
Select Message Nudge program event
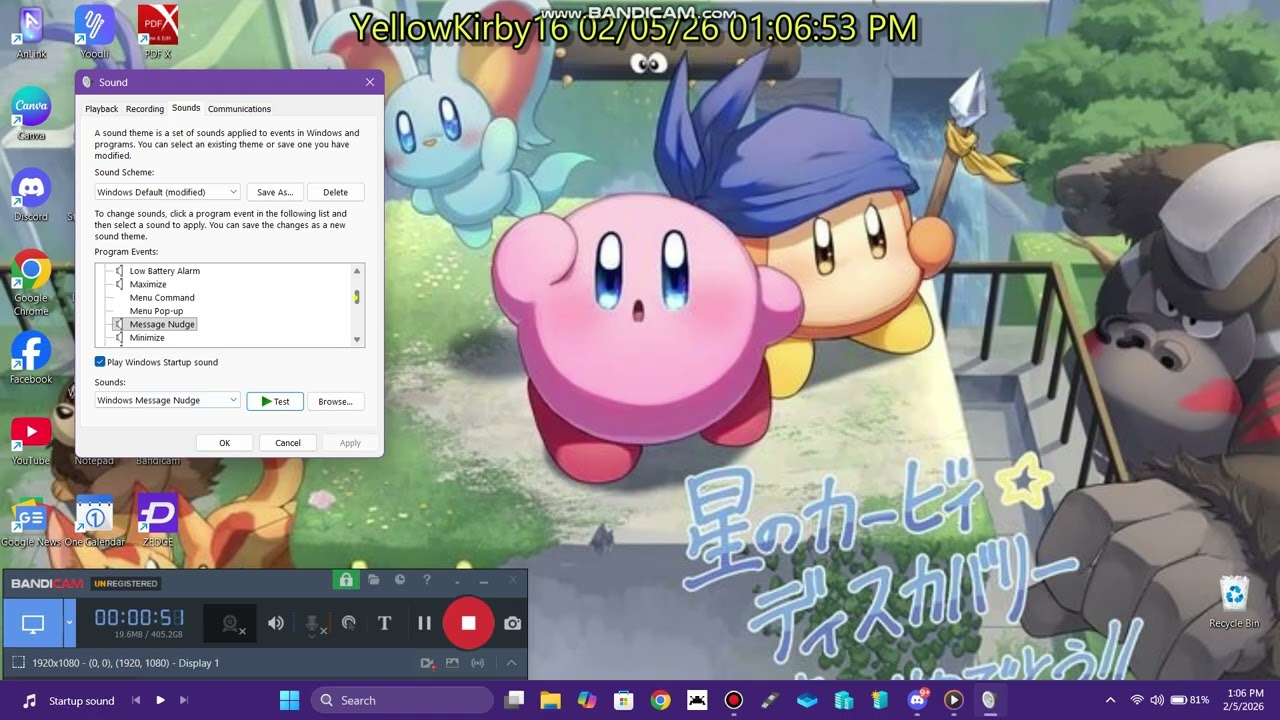(x=162, y=324)
